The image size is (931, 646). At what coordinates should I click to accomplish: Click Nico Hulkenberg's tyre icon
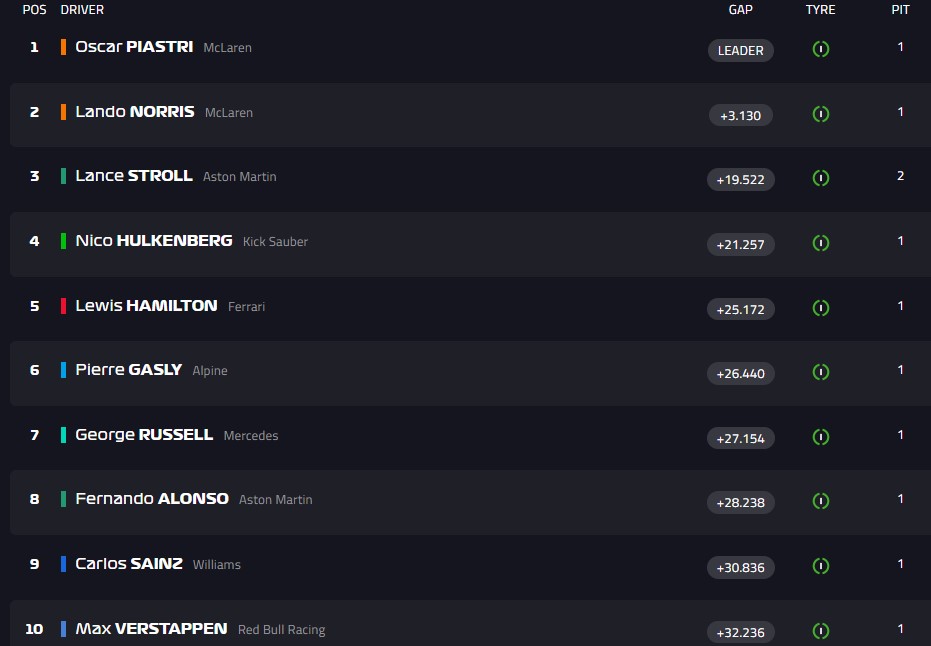tap(820, 243)
